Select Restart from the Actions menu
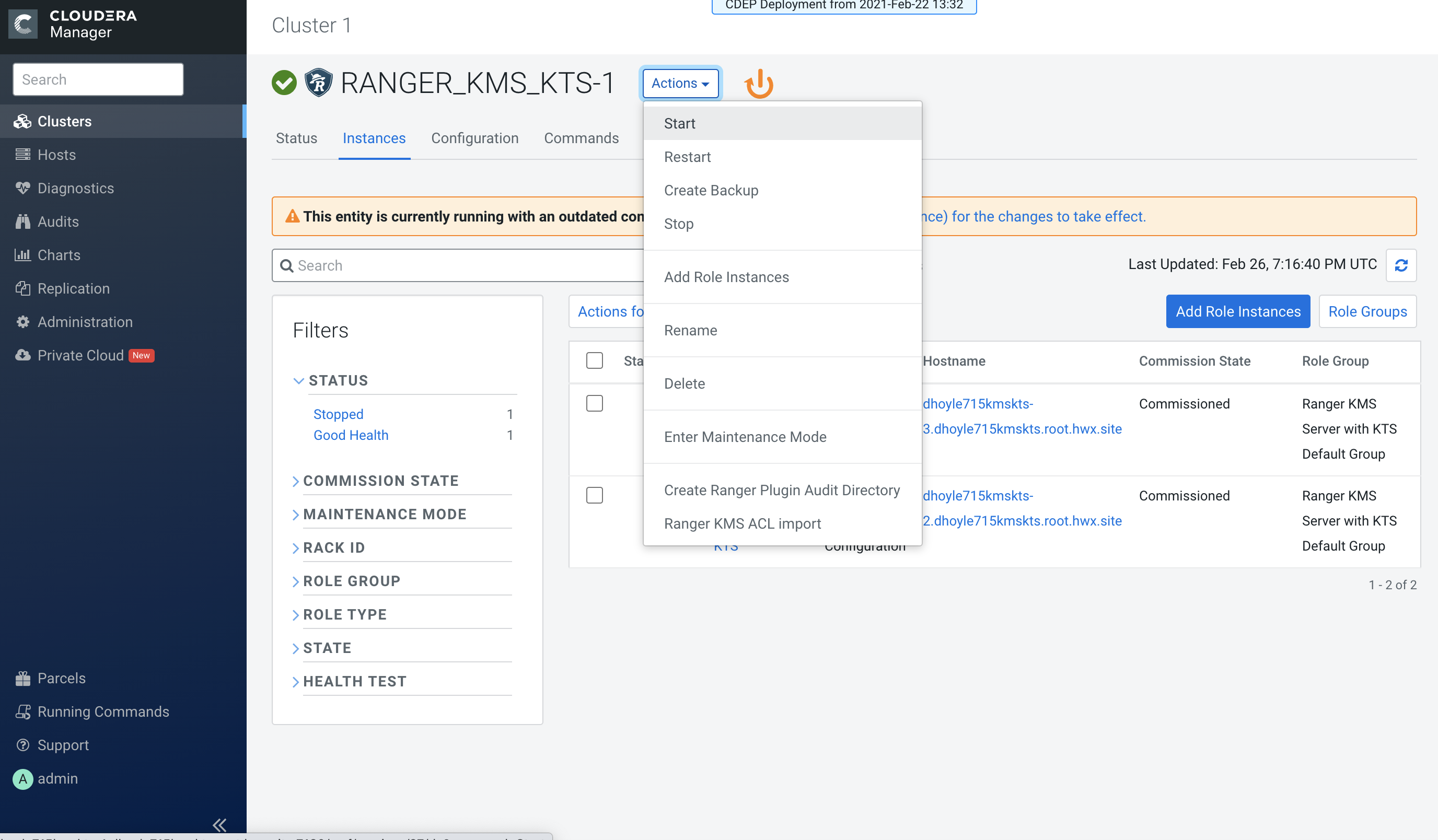This screenshot has width=1438, height=840. (x=687, y=157)
